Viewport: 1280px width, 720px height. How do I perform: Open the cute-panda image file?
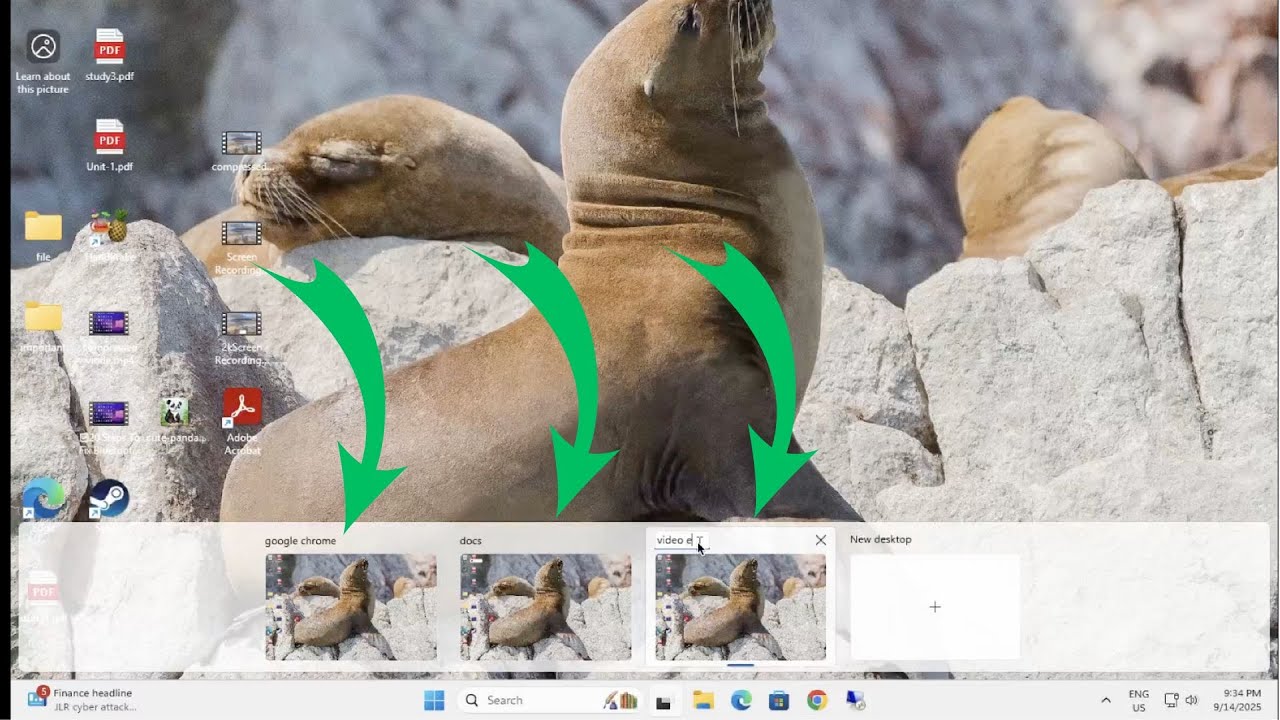tap(175, 420)
